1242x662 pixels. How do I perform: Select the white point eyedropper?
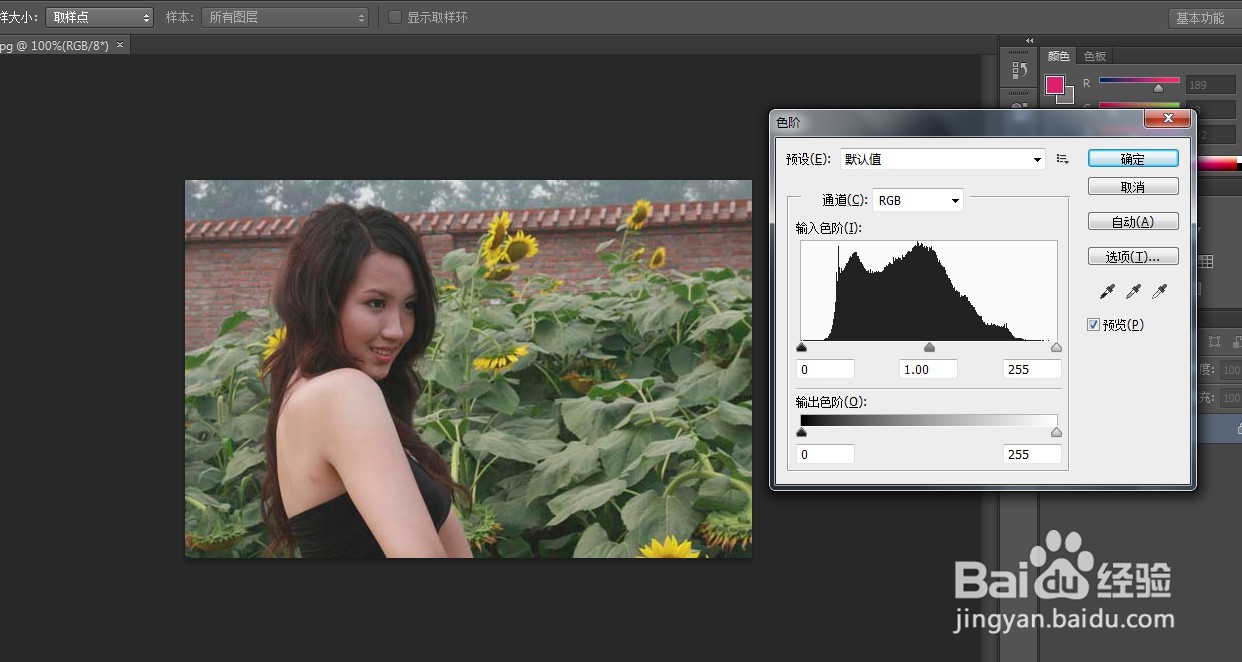1159,291
